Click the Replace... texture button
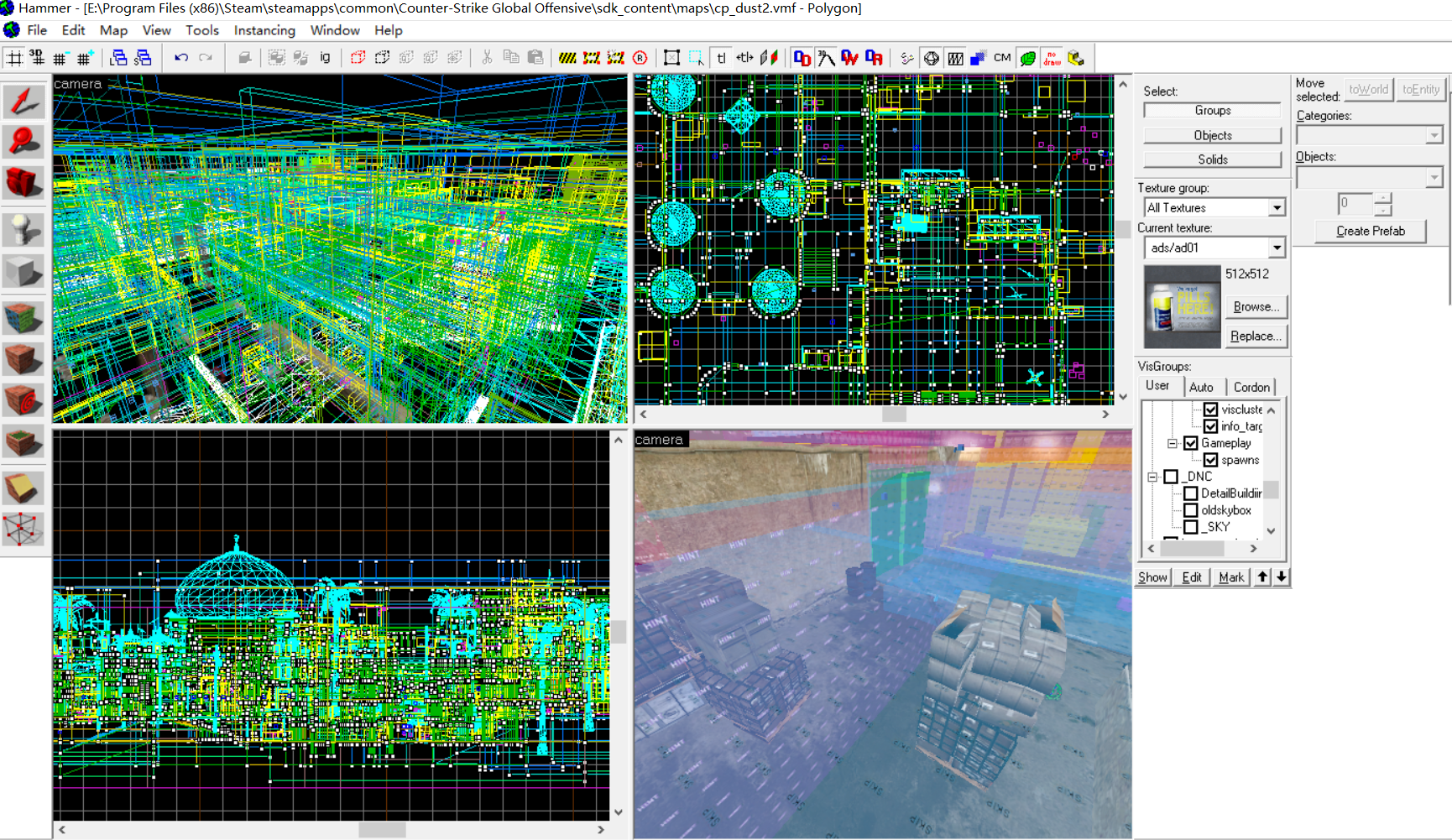This screenshot has width=1452, height=840. click(1256, 337)
